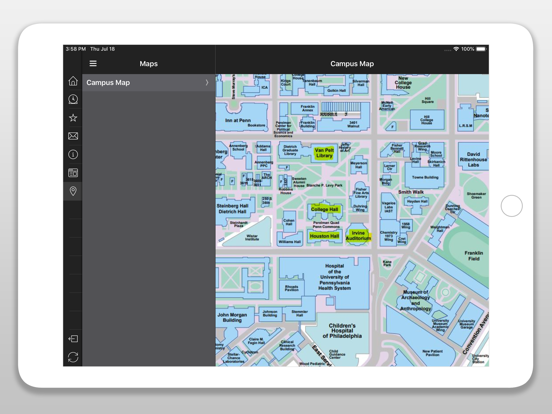
Task: Select the star favorites icon
Action: point(73,118)
